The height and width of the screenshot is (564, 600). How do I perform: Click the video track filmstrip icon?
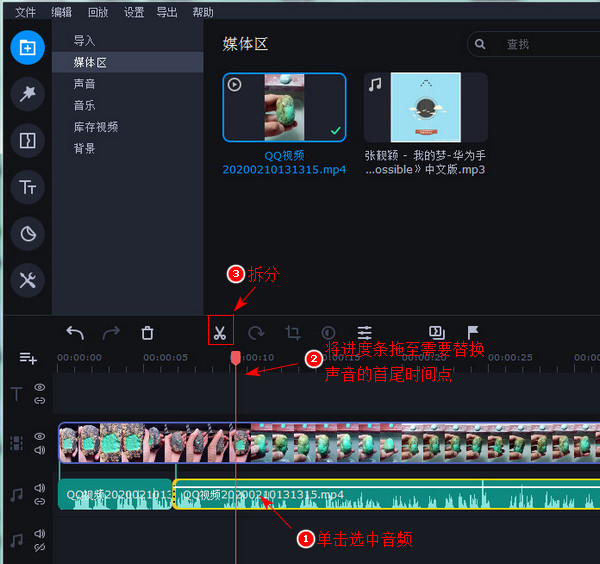coord(16,443)
